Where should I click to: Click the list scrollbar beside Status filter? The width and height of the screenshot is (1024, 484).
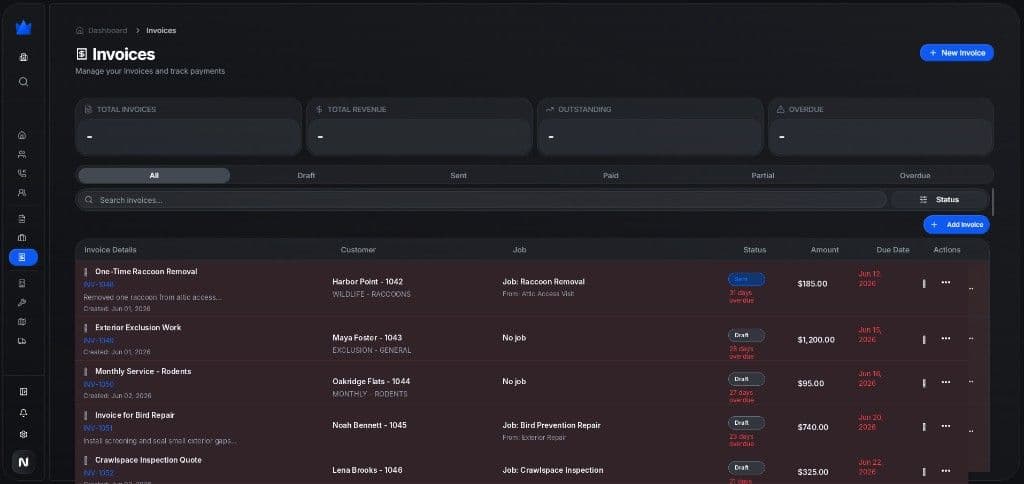pos(993,202)
